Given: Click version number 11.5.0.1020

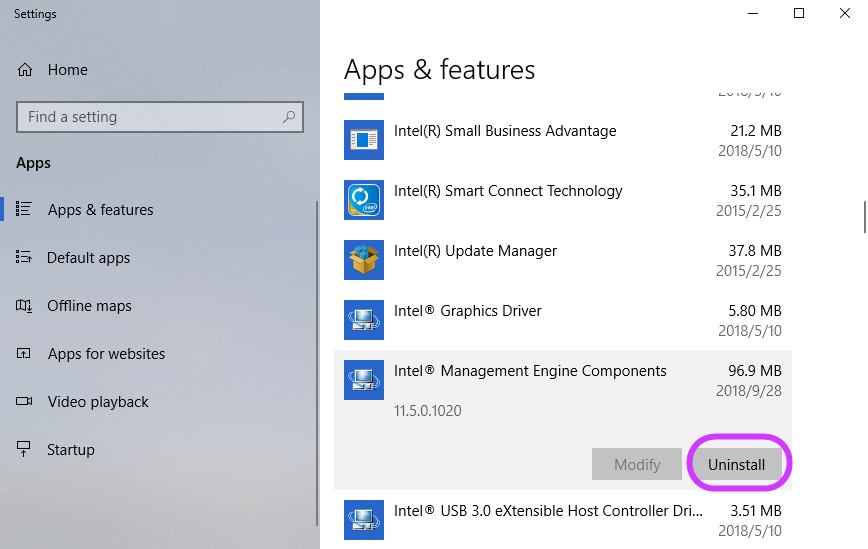Looking at the screenshot, I should (x=427, y=411).
